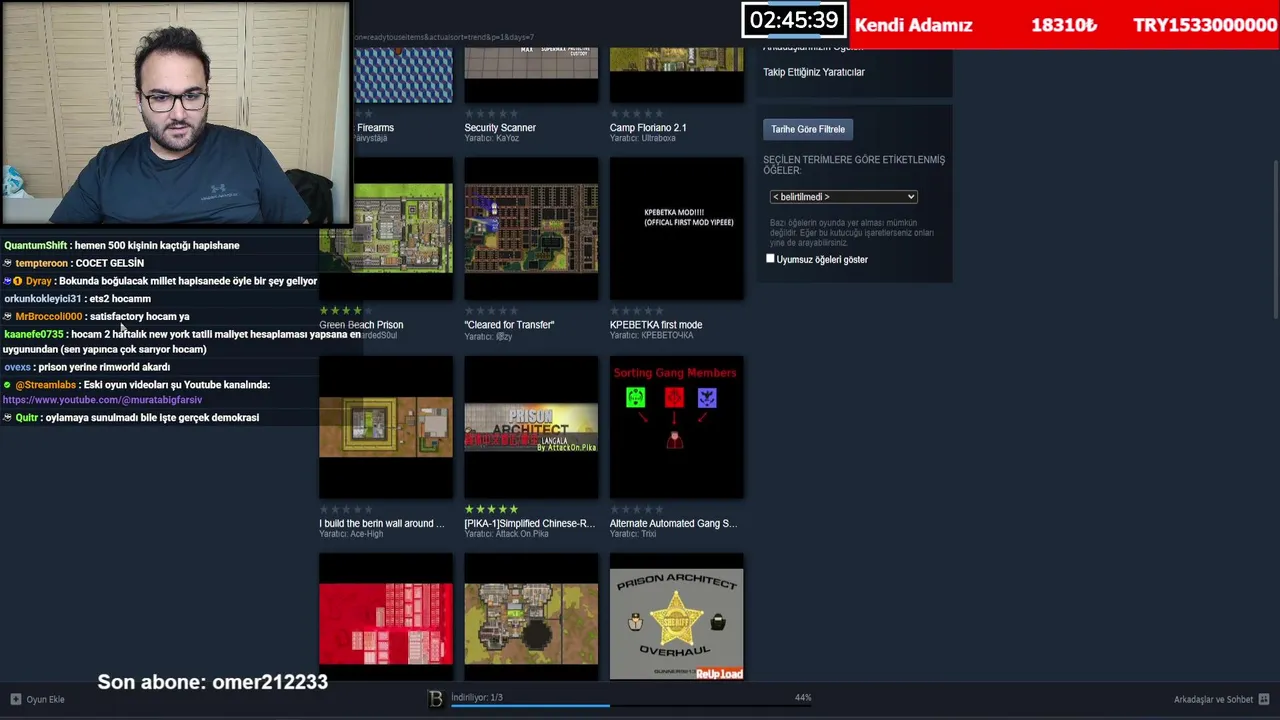Click Alternate Automated Gang S... title
The width and height of the screenshot is (1280, 720).
point(673,523)
